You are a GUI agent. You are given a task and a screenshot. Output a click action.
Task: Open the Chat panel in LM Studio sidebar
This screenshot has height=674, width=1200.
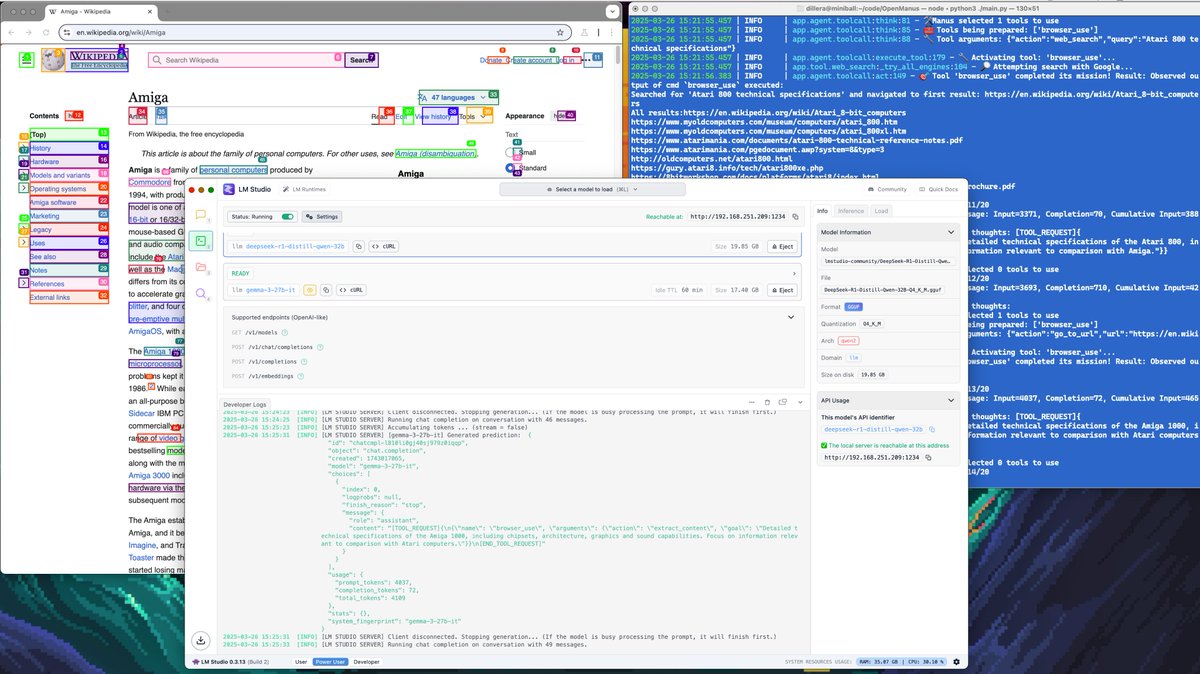(200, 215)
